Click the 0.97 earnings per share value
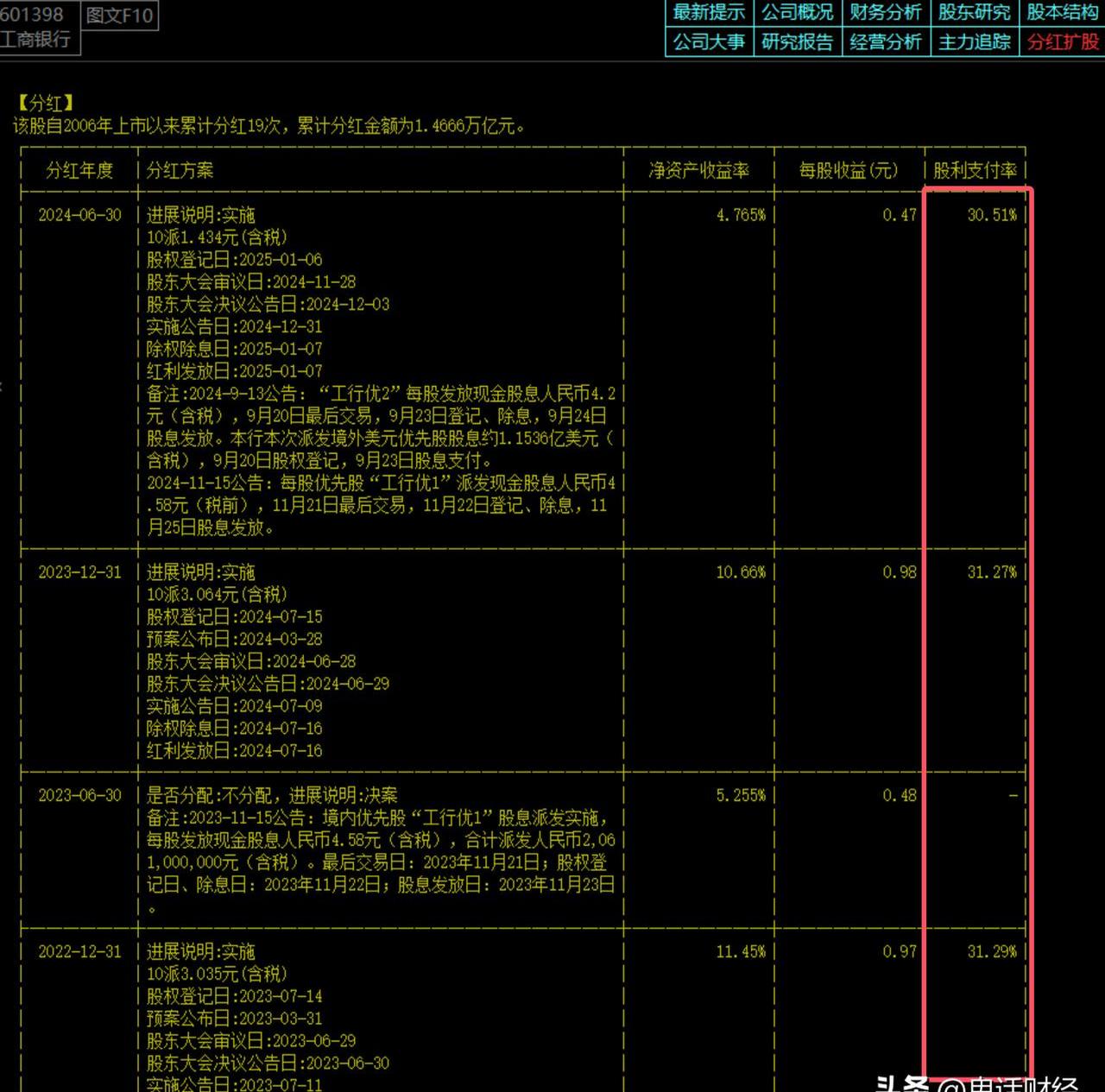Screen dimensions: 1105x1092 click(900, 951)
